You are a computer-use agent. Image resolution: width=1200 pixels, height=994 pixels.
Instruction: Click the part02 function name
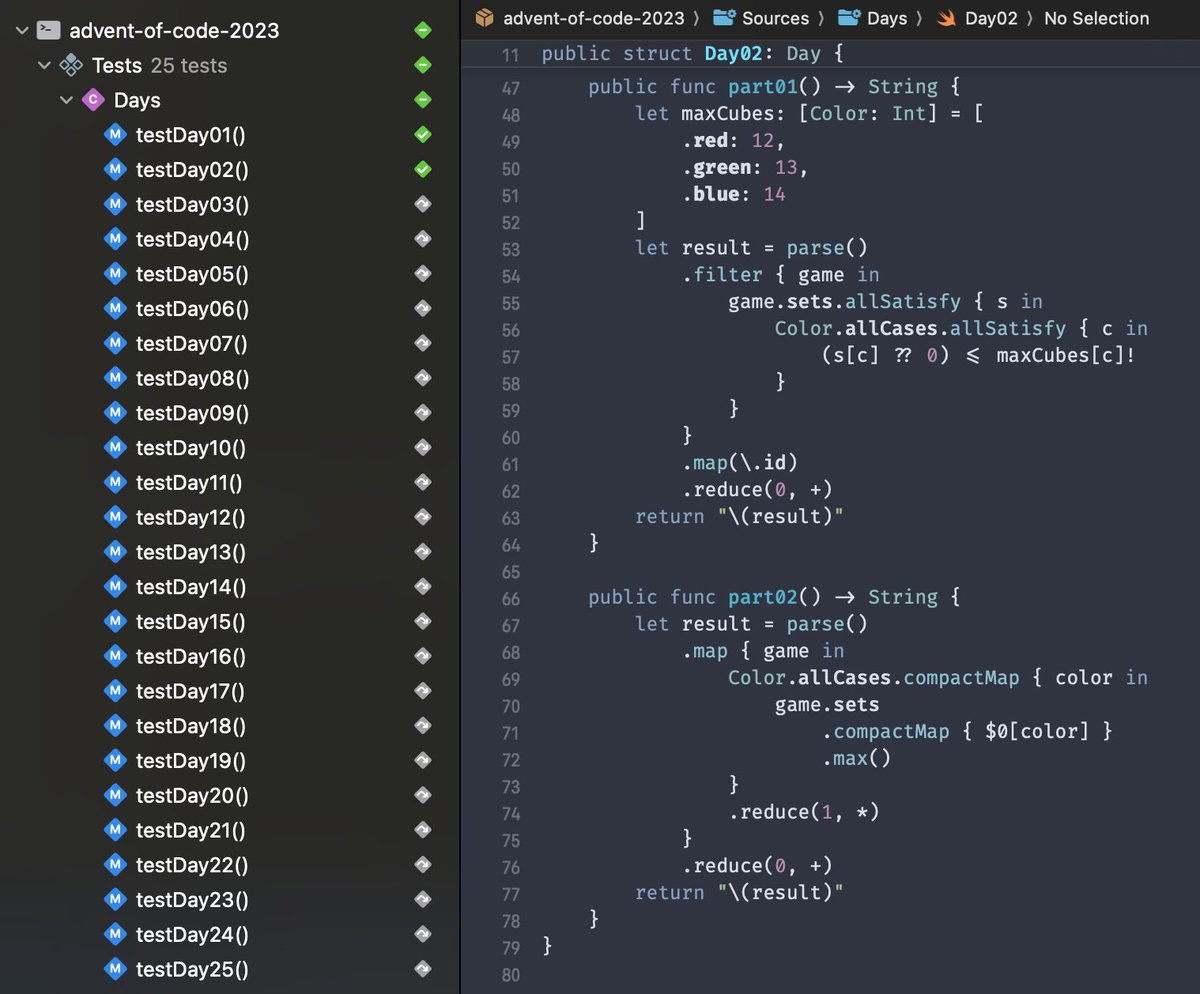(x=763, y=597)
